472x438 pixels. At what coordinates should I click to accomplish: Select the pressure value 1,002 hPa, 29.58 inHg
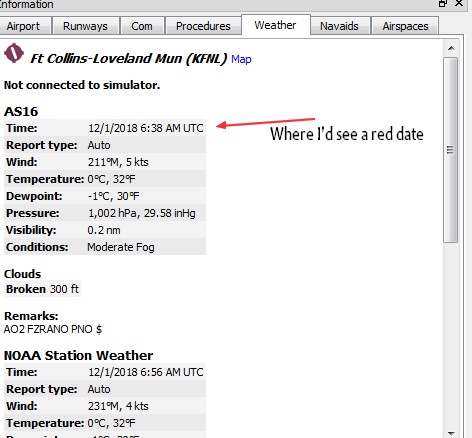(x=142, y=213)
